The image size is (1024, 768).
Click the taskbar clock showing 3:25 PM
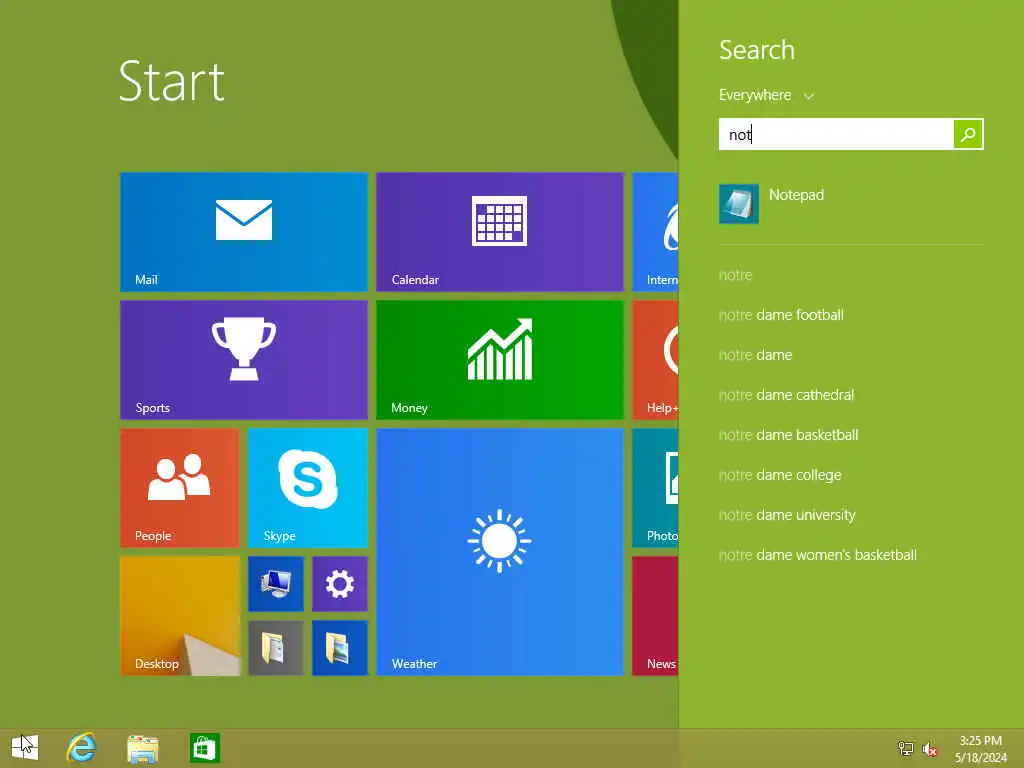[x=980, y=748]
